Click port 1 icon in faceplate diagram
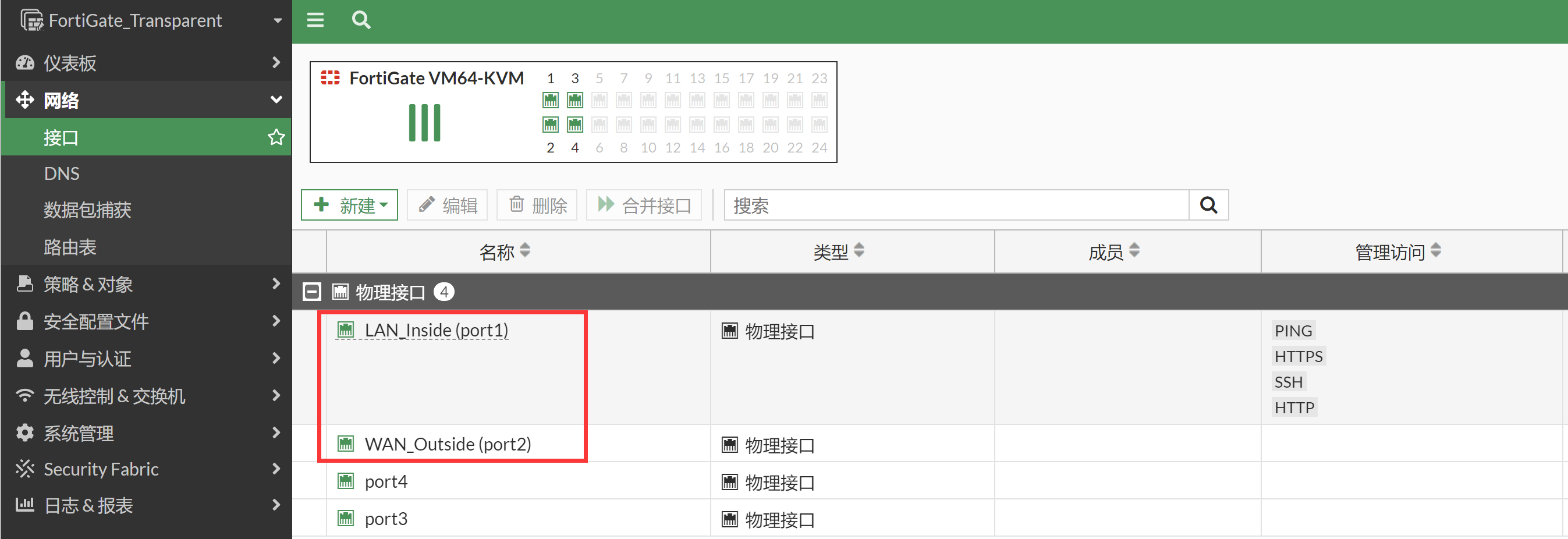This screenshot has height=539, width=1568. point(550,100)
